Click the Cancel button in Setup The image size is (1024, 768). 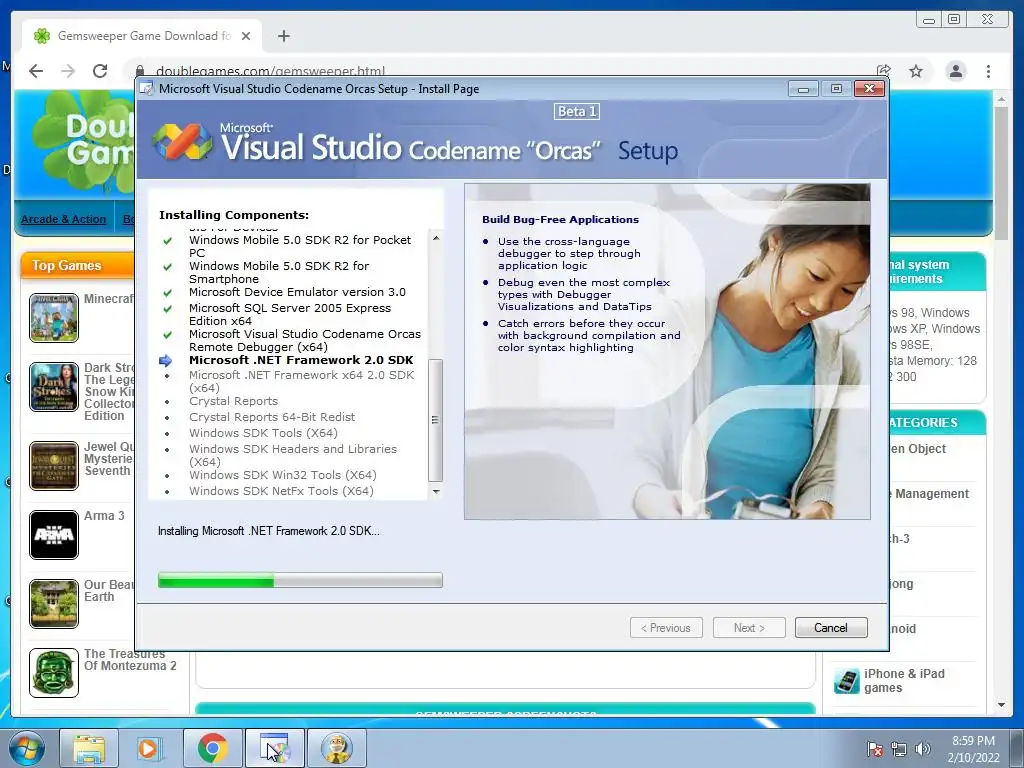831,628
